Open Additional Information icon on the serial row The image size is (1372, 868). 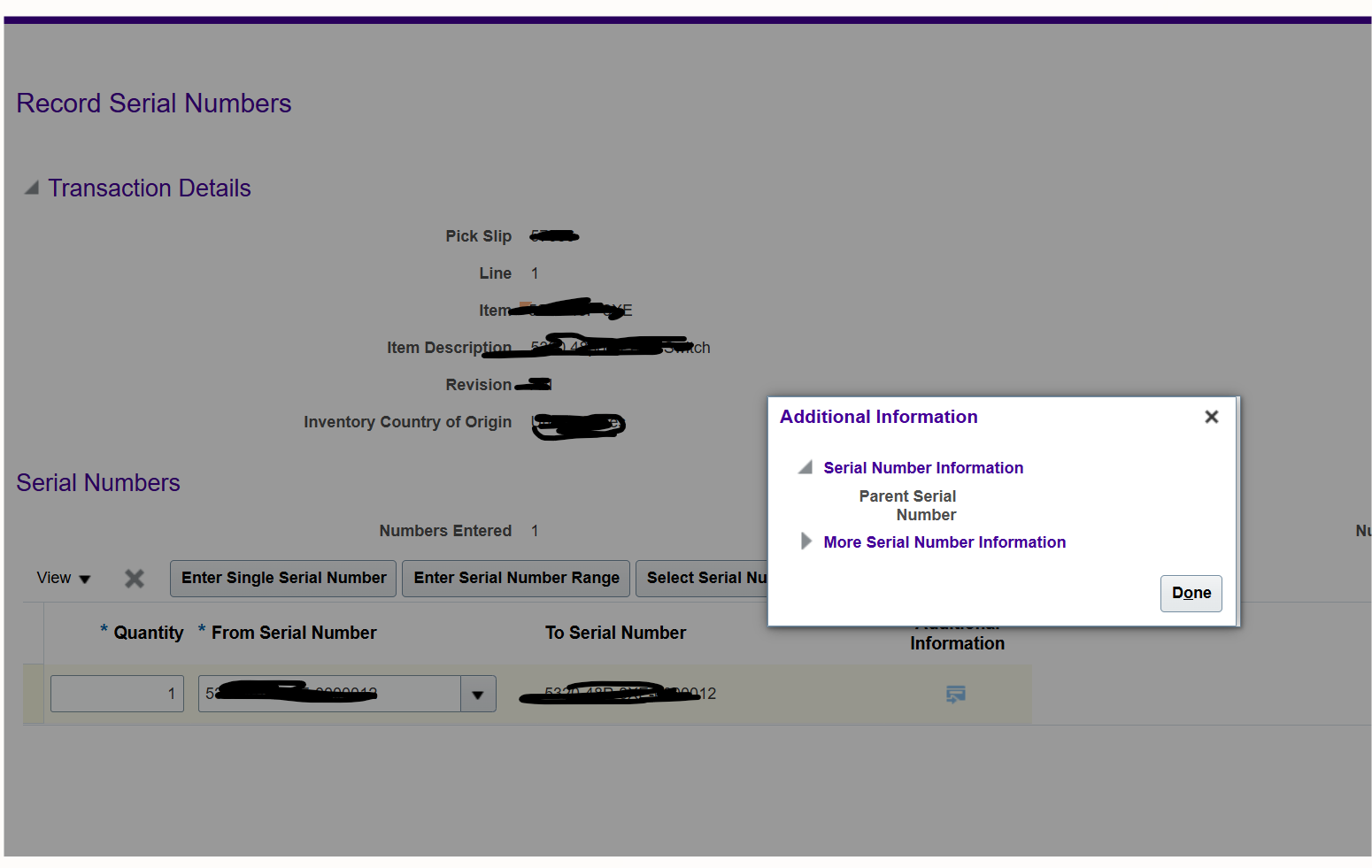[x=955, y=695]
